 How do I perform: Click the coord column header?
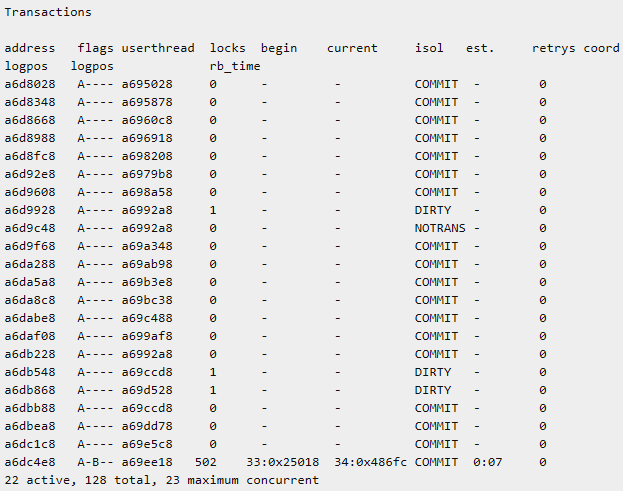[x=602, y=48]
